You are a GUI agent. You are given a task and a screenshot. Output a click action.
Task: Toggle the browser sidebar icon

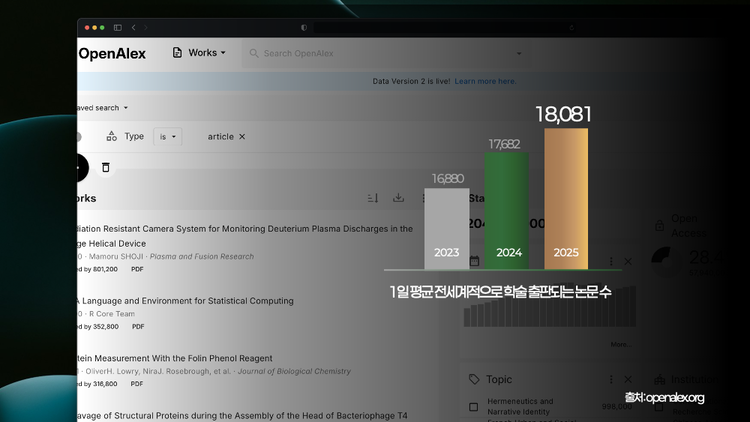118,28
